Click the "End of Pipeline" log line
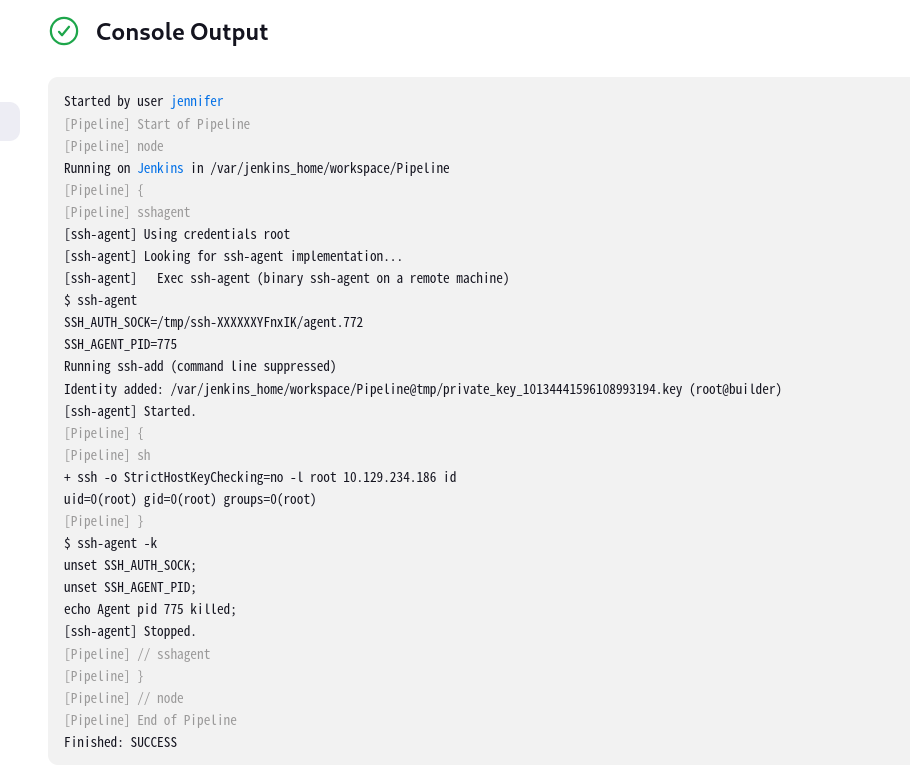The width and height of the screenshot is (910, 779). [x=150, y=720]
